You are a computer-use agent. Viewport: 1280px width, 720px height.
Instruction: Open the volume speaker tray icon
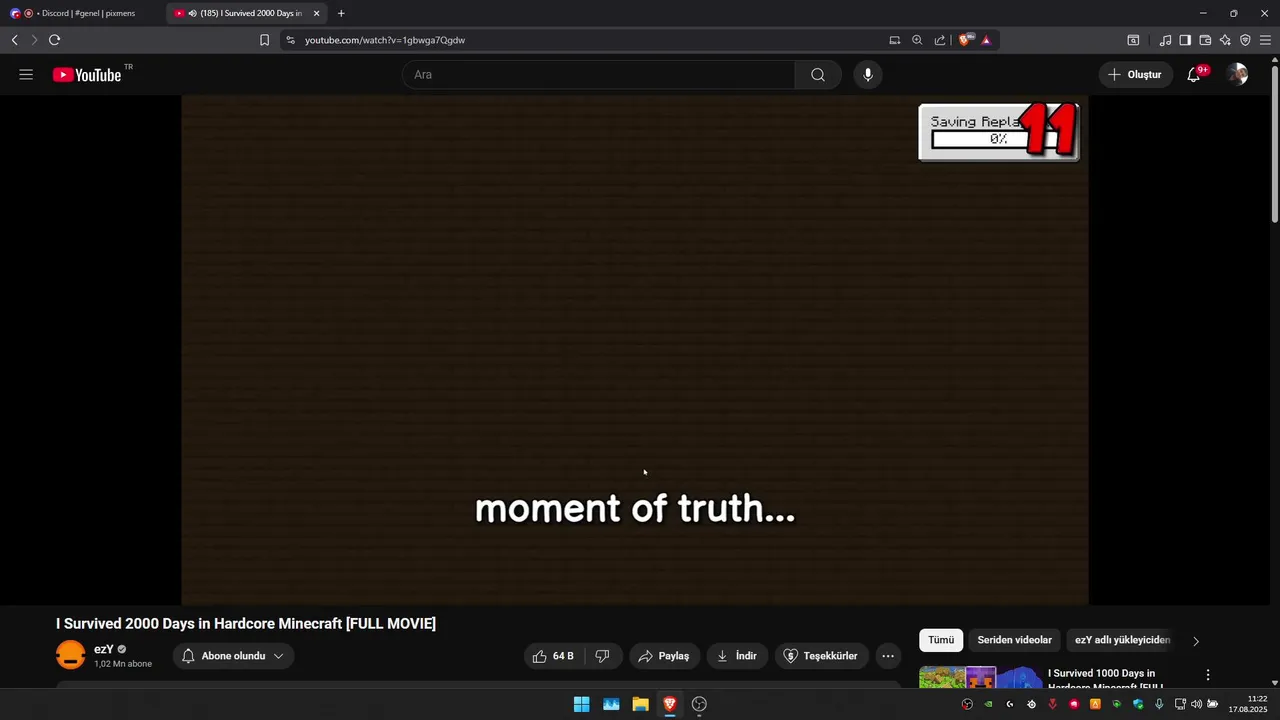point(1196,704)
